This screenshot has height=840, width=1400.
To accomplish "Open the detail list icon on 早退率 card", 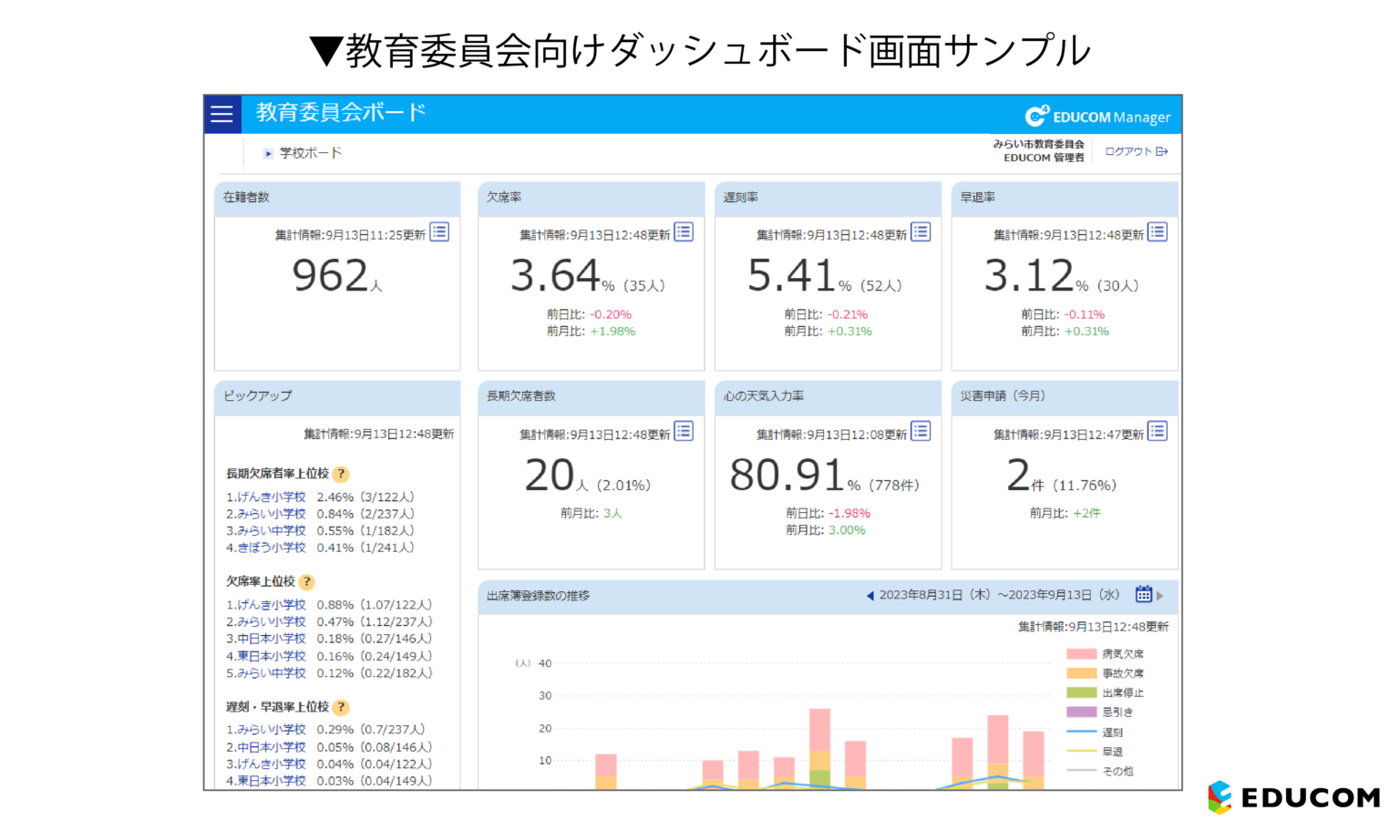I will [x=1157, y=233].
